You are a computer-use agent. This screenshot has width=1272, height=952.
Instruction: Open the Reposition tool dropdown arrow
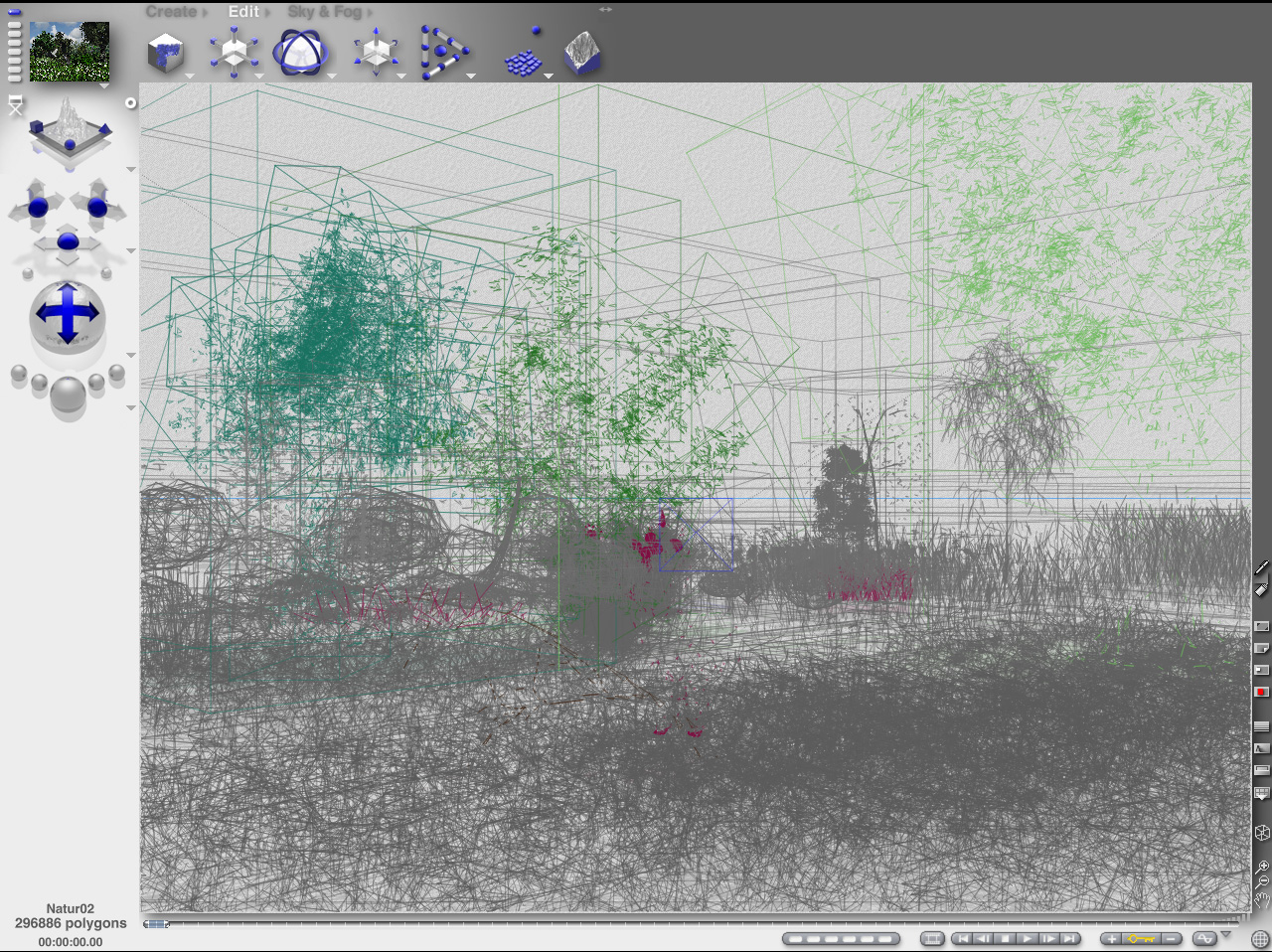[401, 76]
